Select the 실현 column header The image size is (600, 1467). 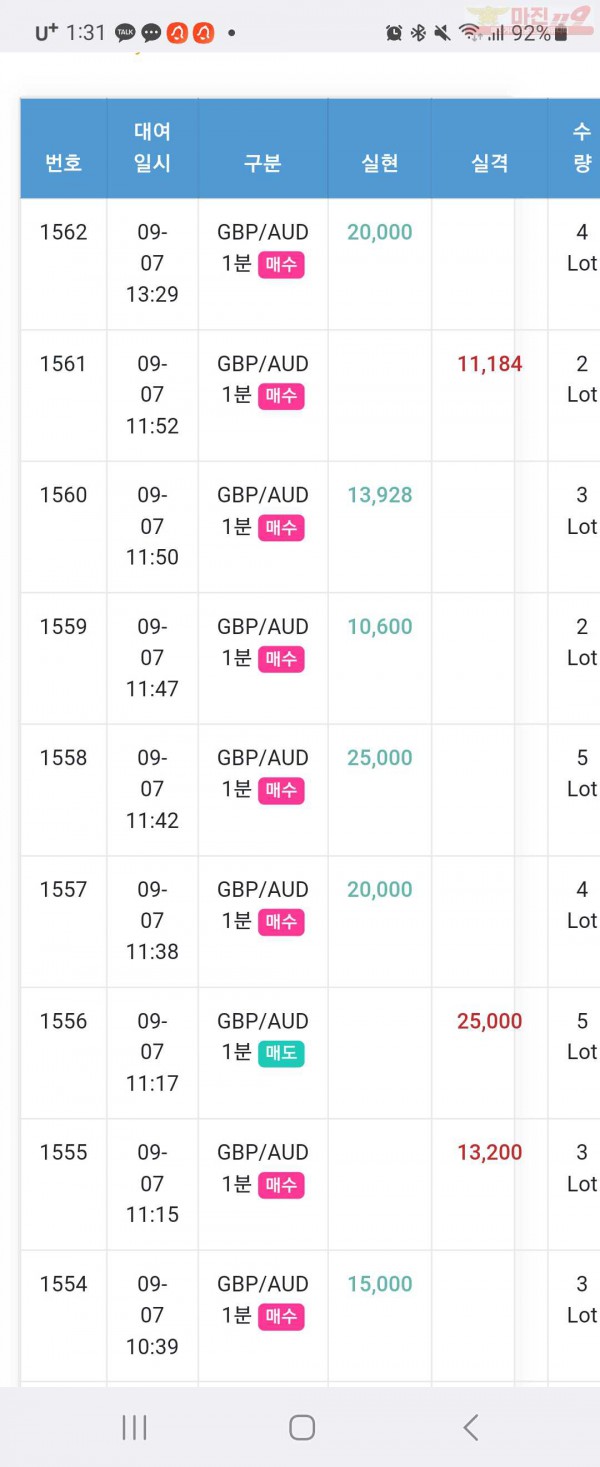(x=380, y=163)
